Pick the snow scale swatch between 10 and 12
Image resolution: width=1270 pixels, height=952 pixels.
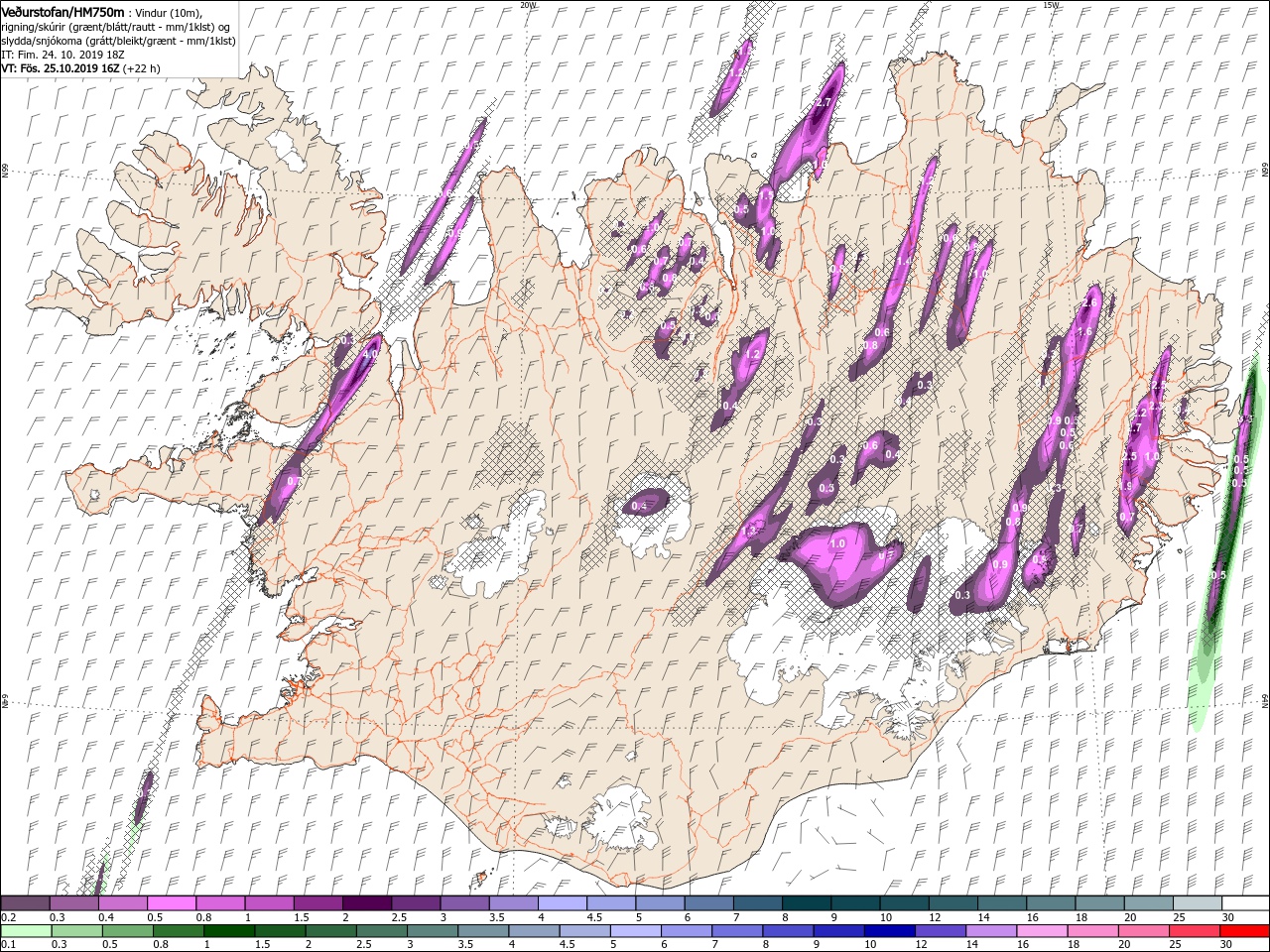[904, 902]
